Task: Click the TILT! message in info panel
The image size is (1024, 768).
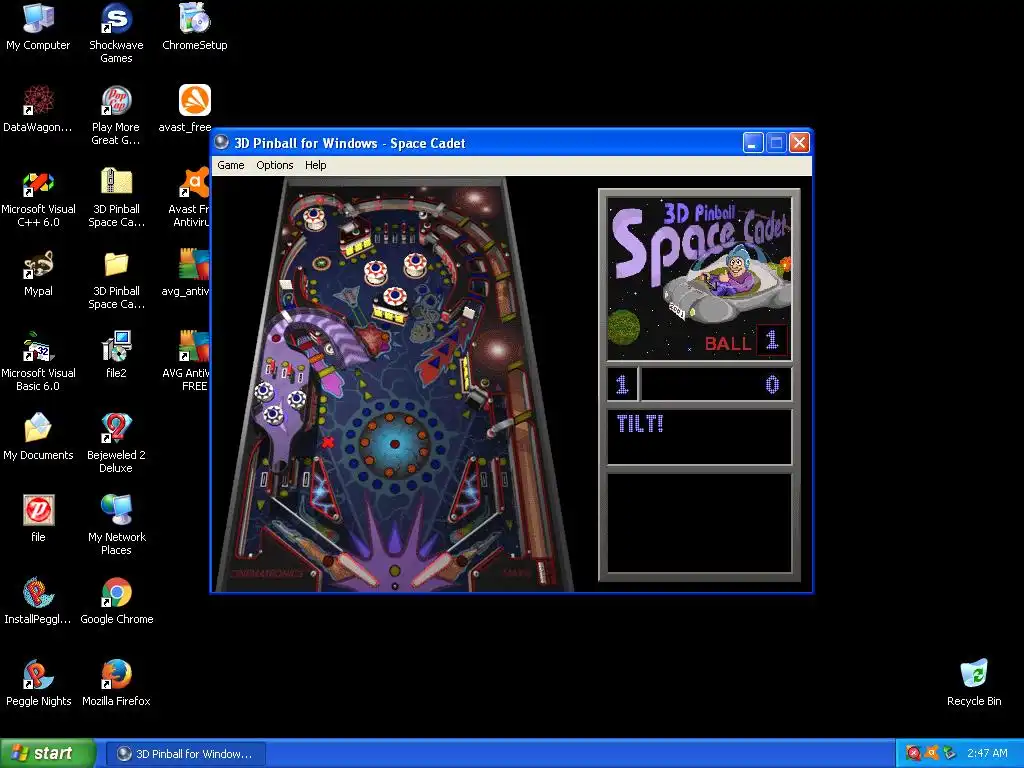Action: (x=640, y=424)
